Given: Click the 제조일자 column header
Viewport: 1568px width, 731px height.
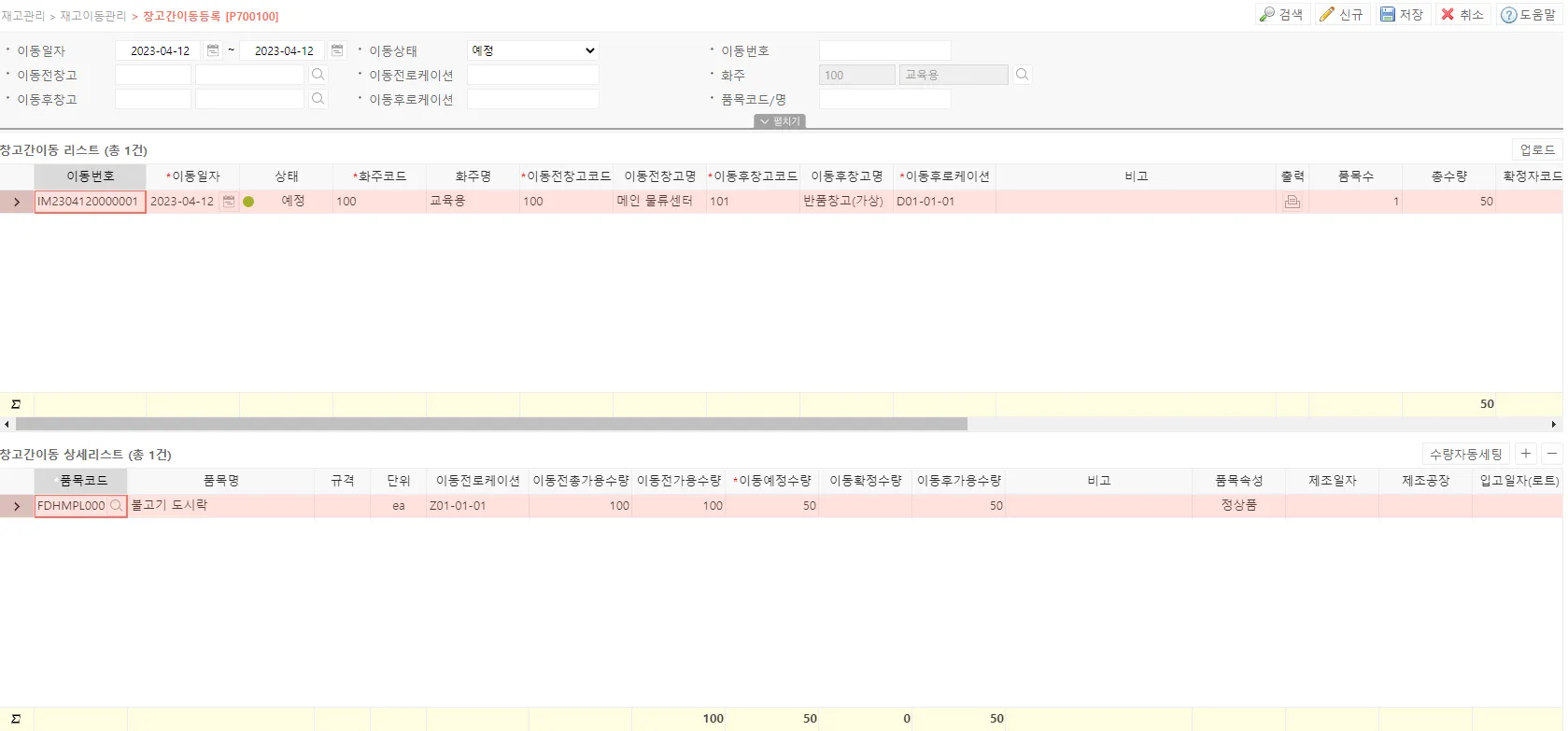Looking at the screenshot, I should [x=1332, y=481].
